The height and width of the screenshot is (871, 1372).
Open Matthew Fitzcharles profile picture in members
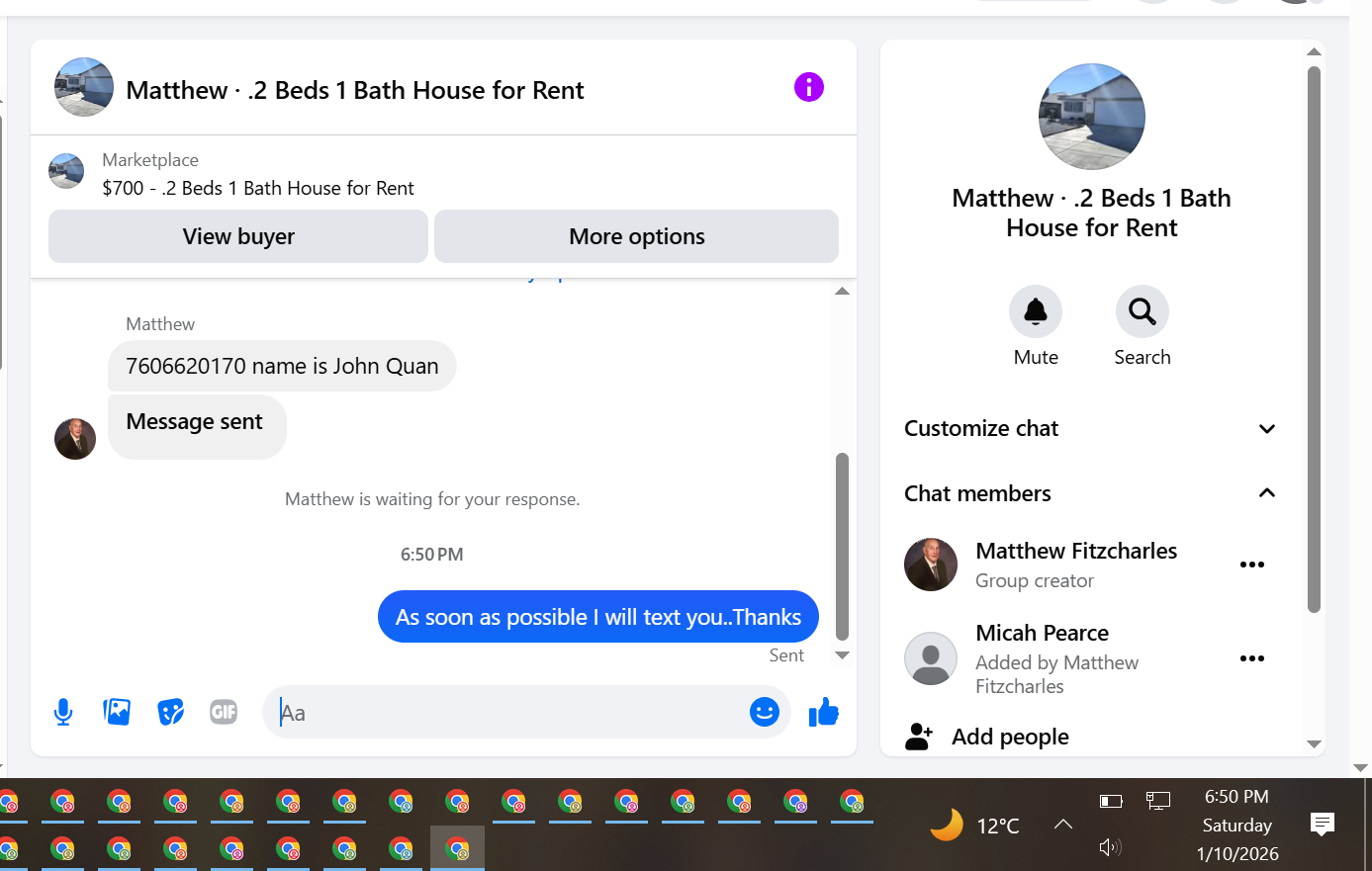(x=931, y=565)
